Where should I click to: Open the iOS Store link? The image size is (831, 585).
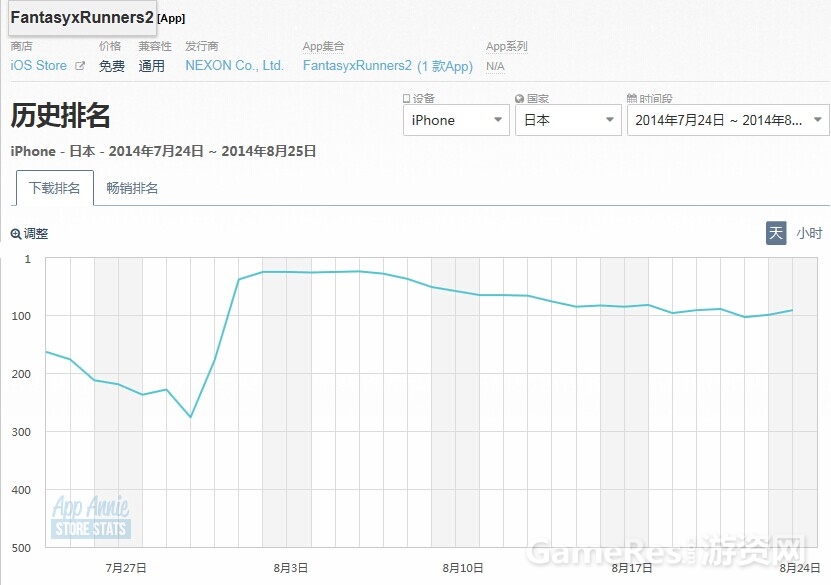pos(39,66)
